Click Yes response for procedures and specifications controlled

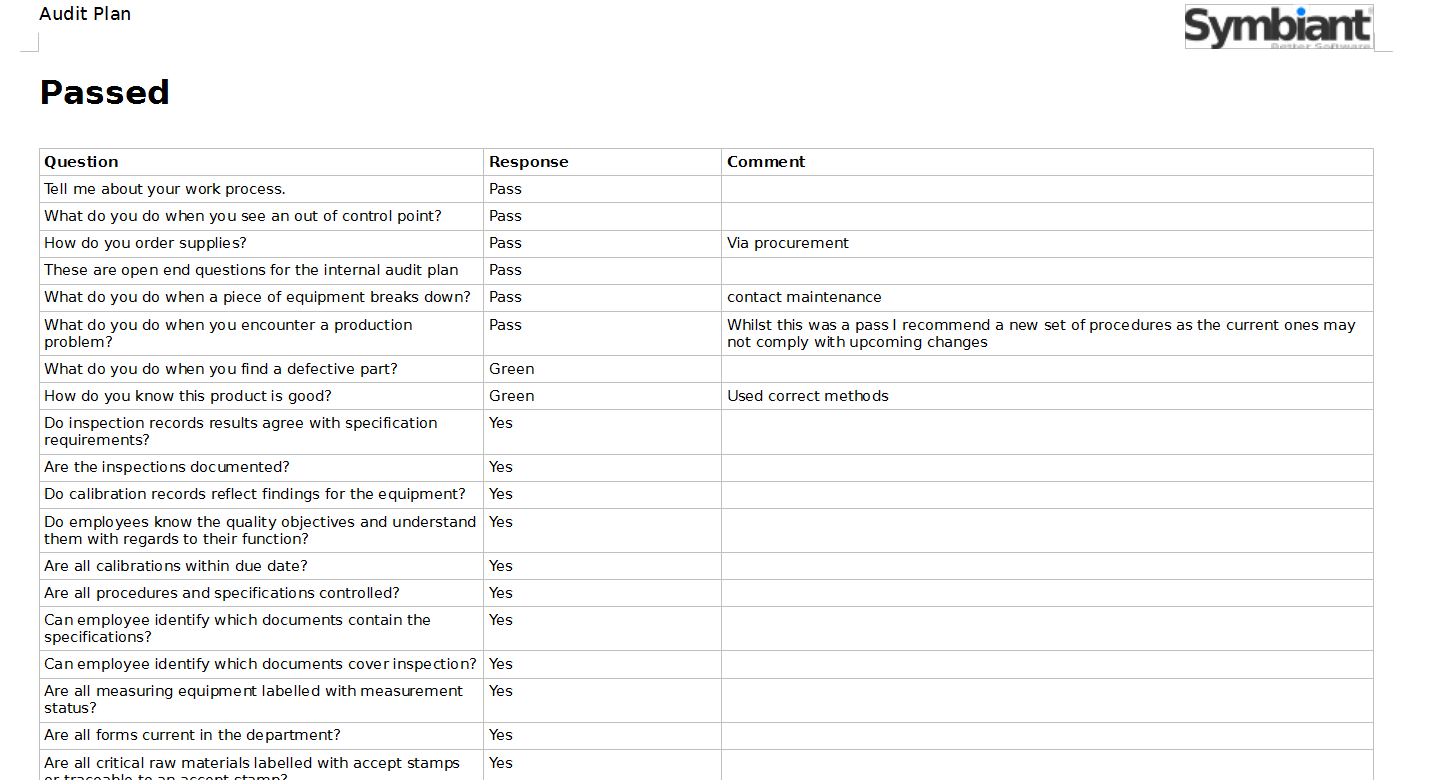pos(501,593)
